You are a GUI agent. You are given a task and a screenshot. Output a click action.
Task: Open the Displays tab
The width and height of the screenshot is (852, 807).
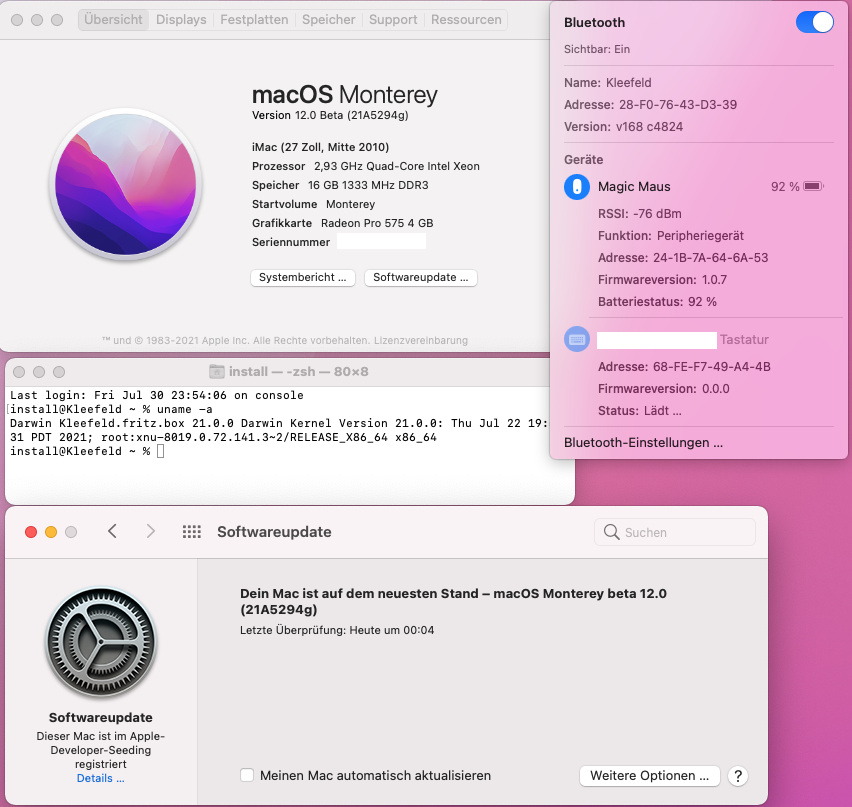pos(181,20)
